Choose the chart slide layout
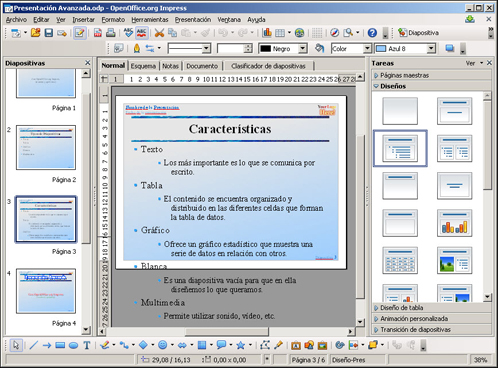498x368 pixels. click(x=455, y=223)
